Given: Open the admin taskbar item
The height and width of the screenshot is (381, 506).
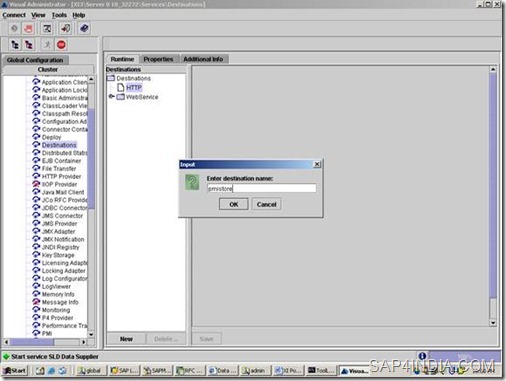Looking at the screenshot, I should [254, 370].
